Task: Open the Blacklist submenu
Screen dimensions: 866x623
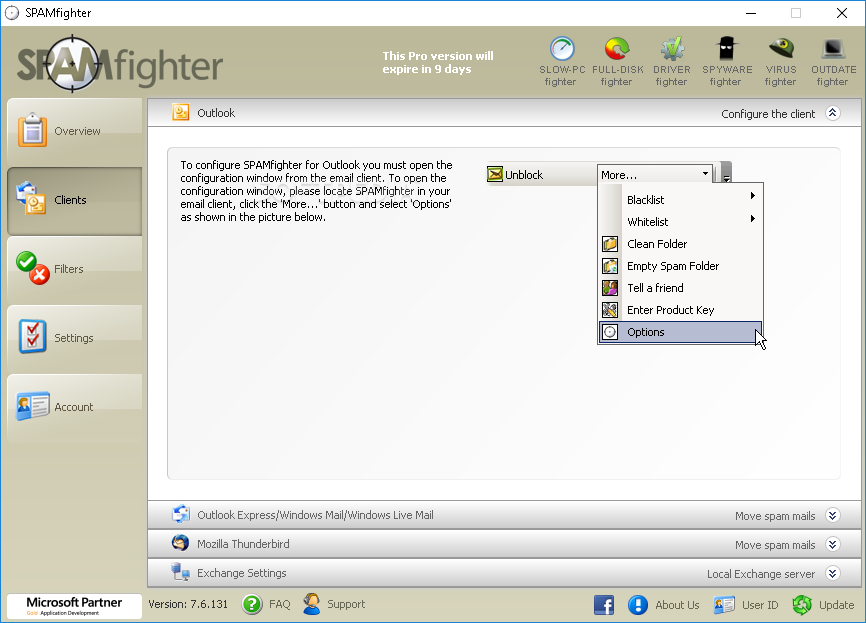Action: (680, 199)
